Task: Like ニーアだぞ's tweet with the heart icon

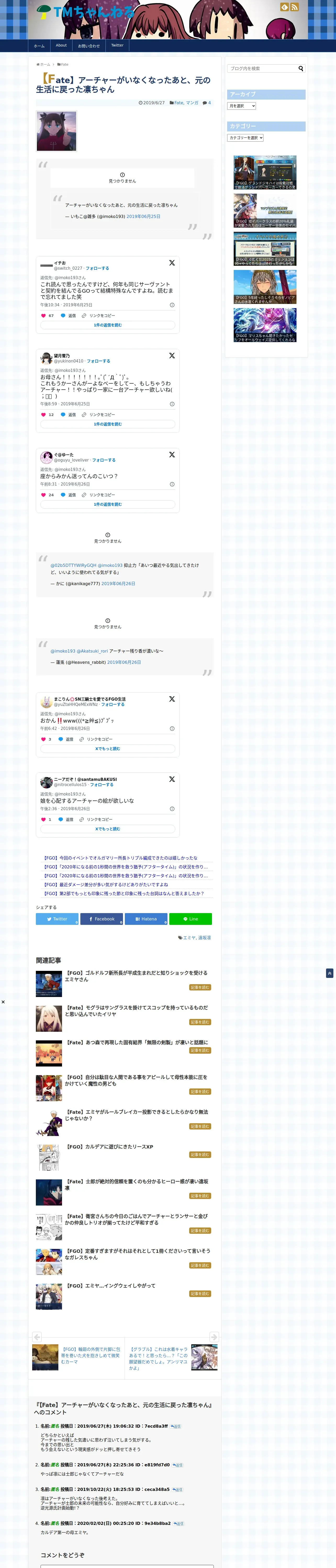Action: pyautogui.click(x=43, y=819)
